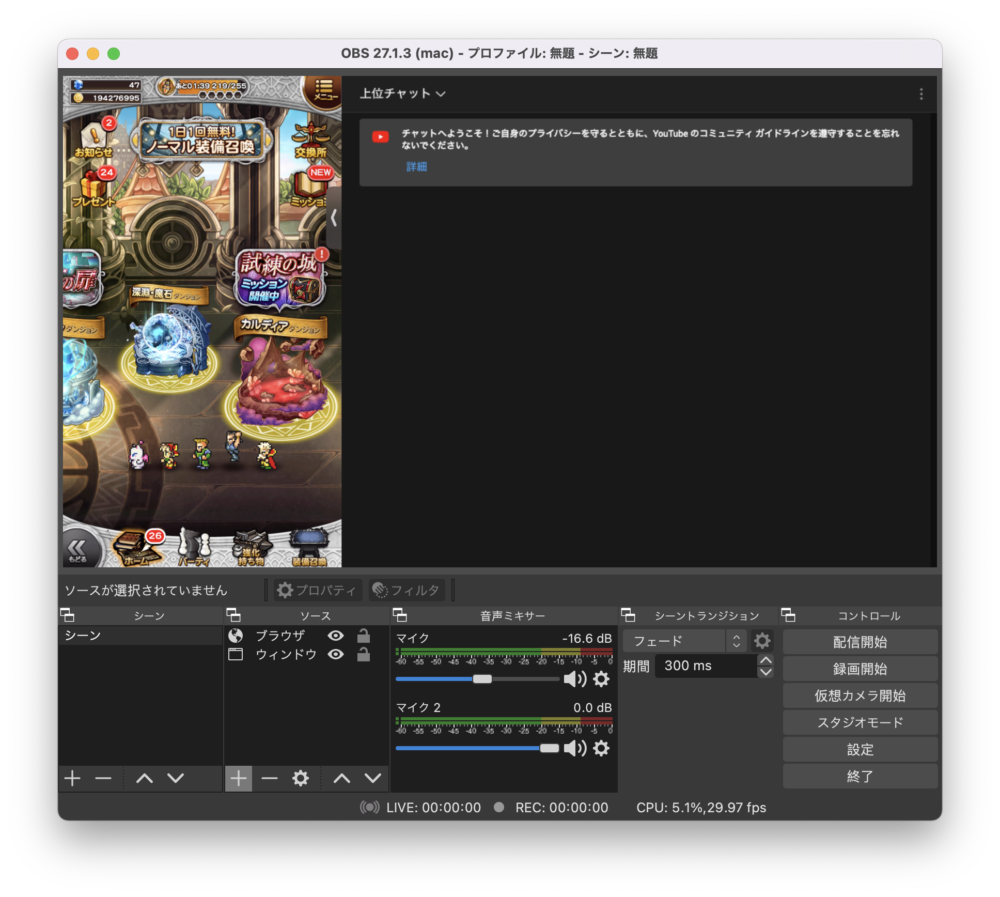Add a new scene with the plus icon
1000x897 pixels.
[73, 778]
